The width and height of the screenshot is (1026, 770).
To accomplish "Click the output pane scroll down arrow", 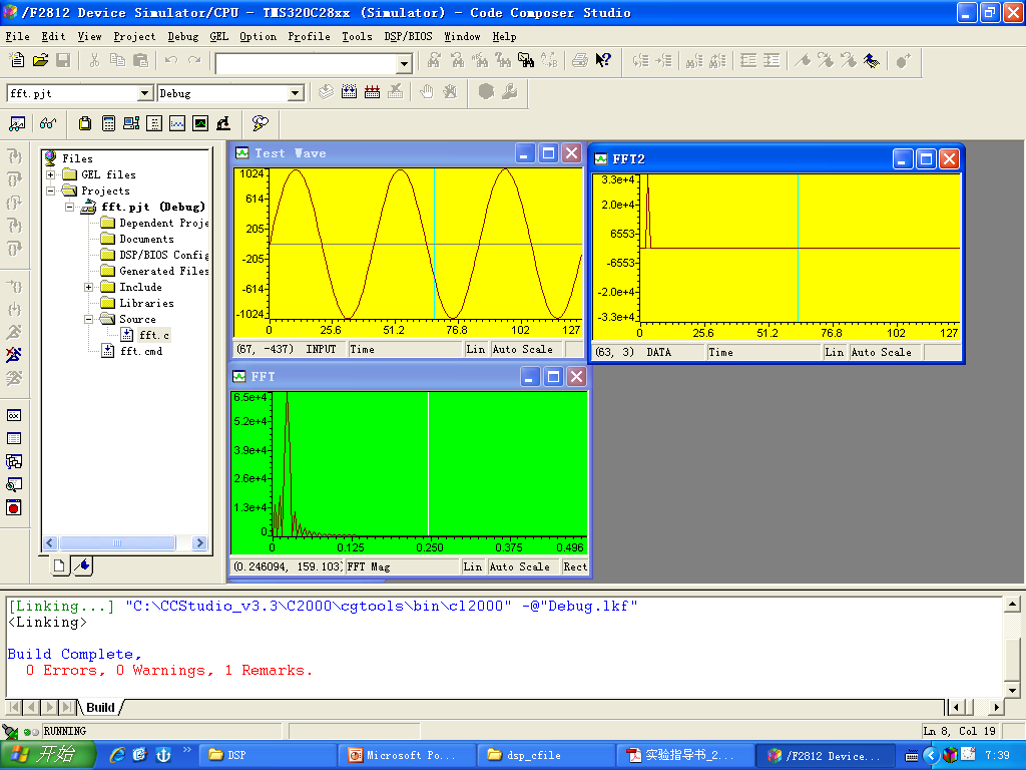I will click(x=1012, y=690).
